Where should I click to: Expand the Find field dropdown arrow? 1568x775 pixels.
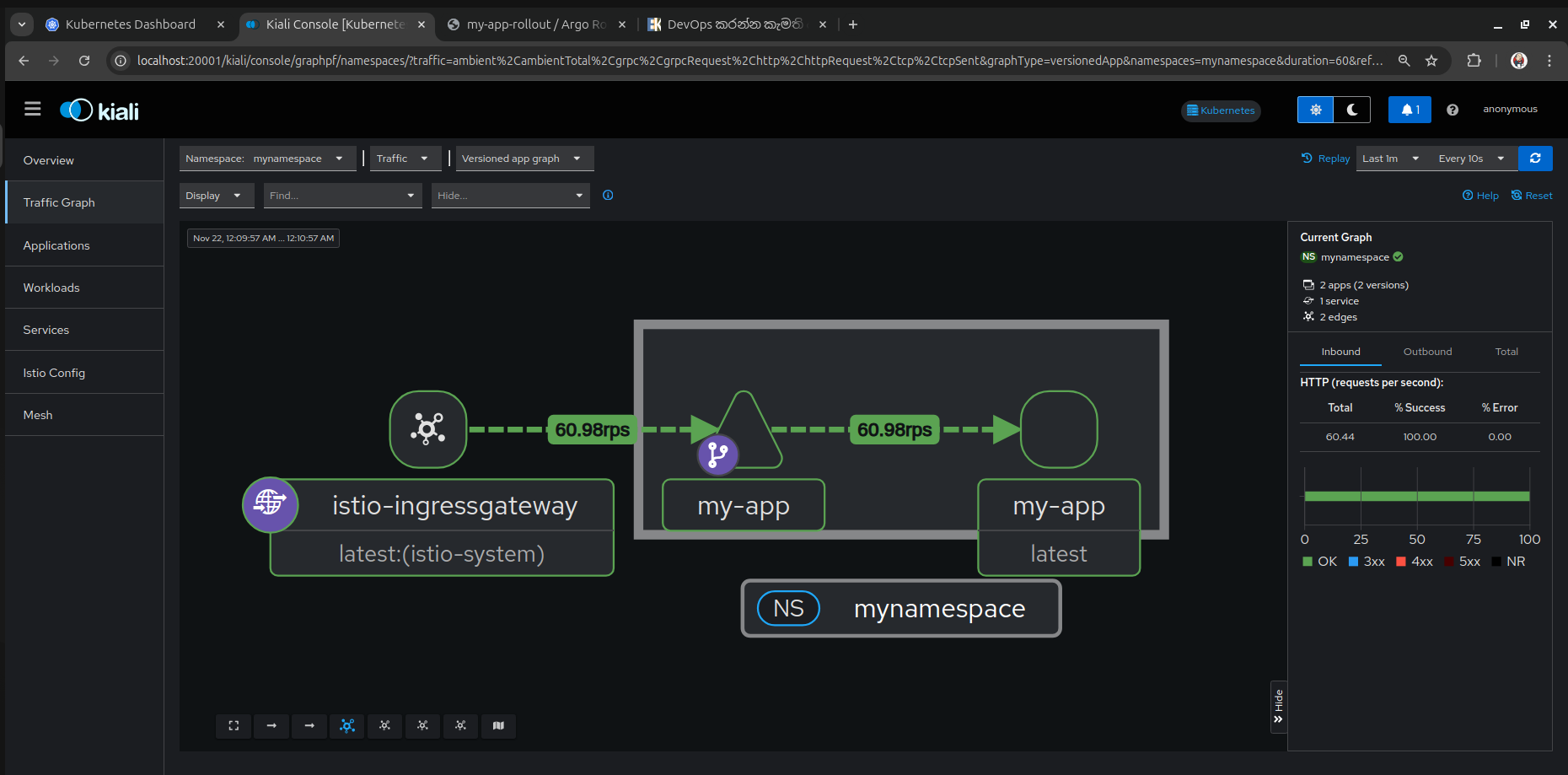pyautogui.click(x=411, y=196)
